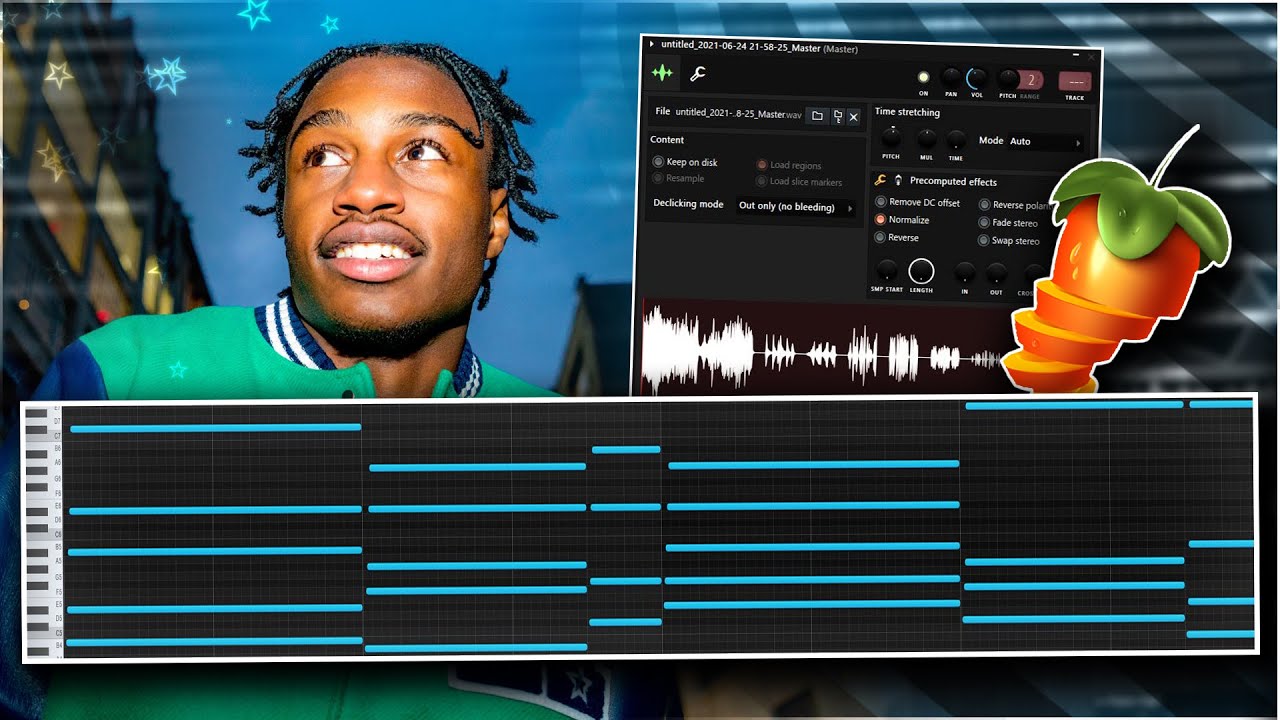Click the OUT fade knob
Viewport: 1280px width, 720px height.
(996, 273)
